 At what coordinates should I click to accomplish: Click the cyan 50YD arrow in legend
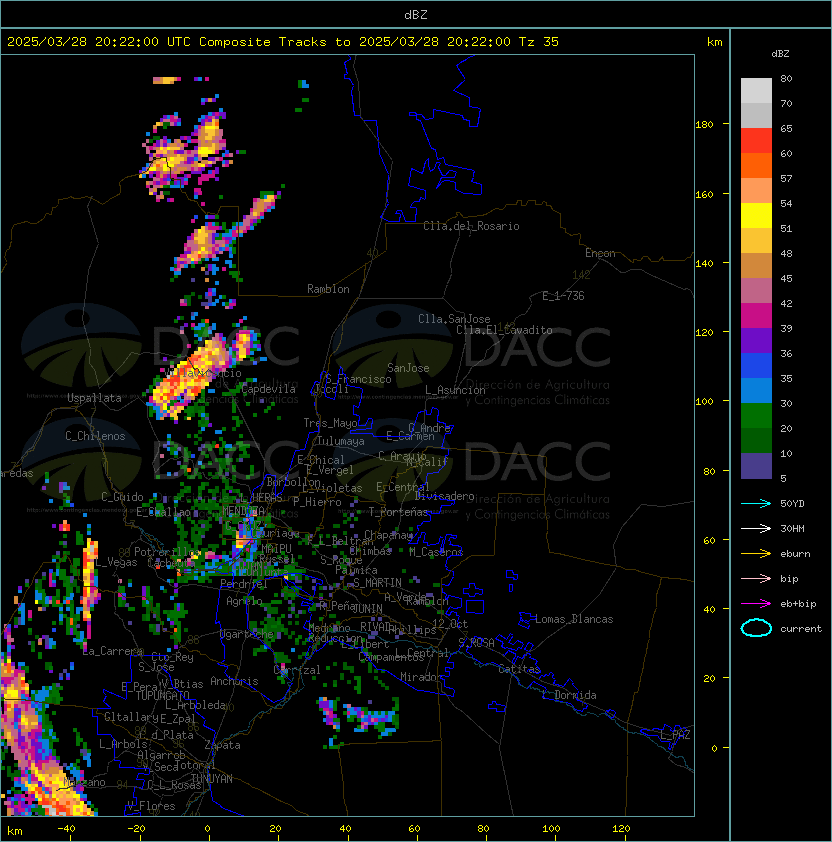click(756, 503)
